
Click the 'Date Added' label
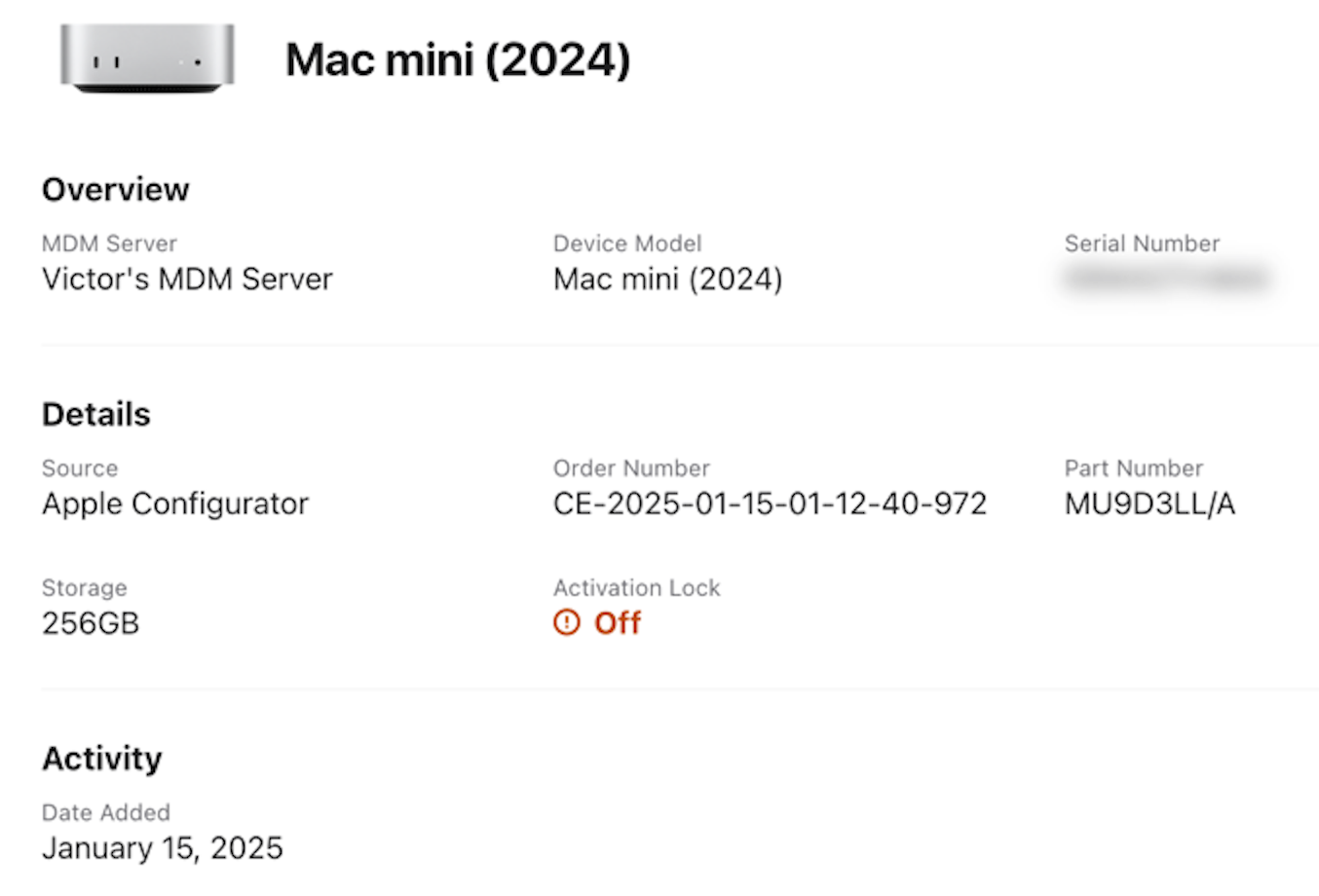coord(106,812)
